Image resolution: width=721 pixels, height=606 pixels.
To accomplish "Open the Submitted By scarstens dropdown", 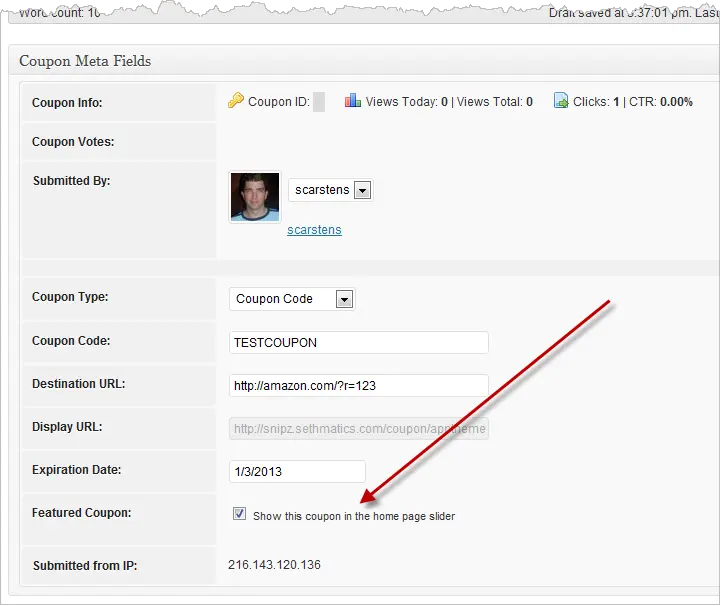I will point(330,190).
